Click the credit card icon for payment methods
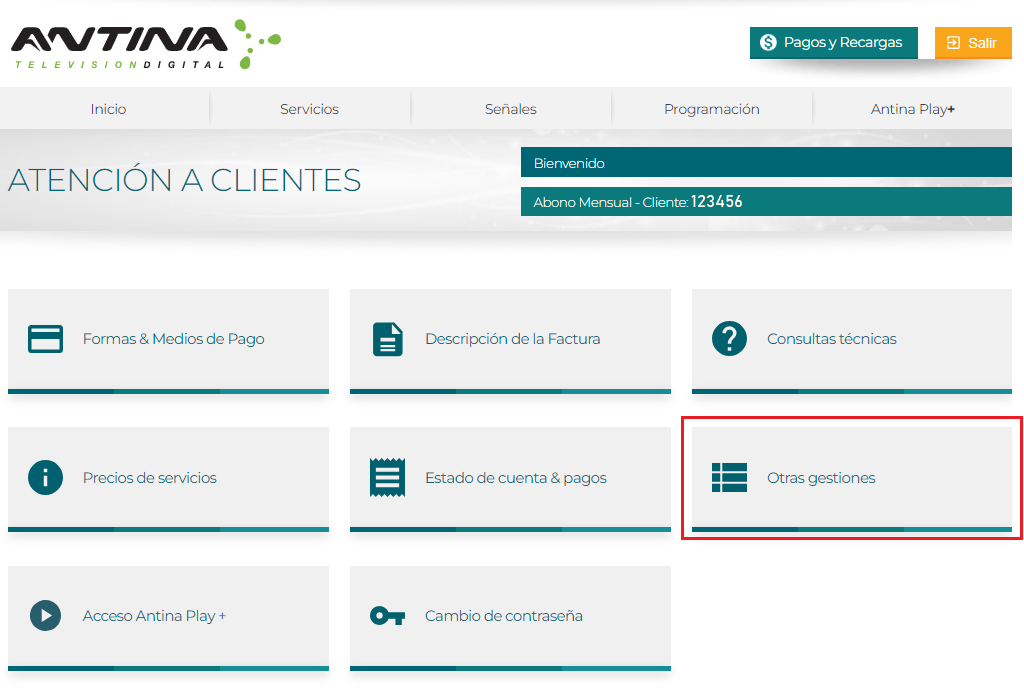Image resolution: width=1024 pixels, height=692 pixels. 45,339
